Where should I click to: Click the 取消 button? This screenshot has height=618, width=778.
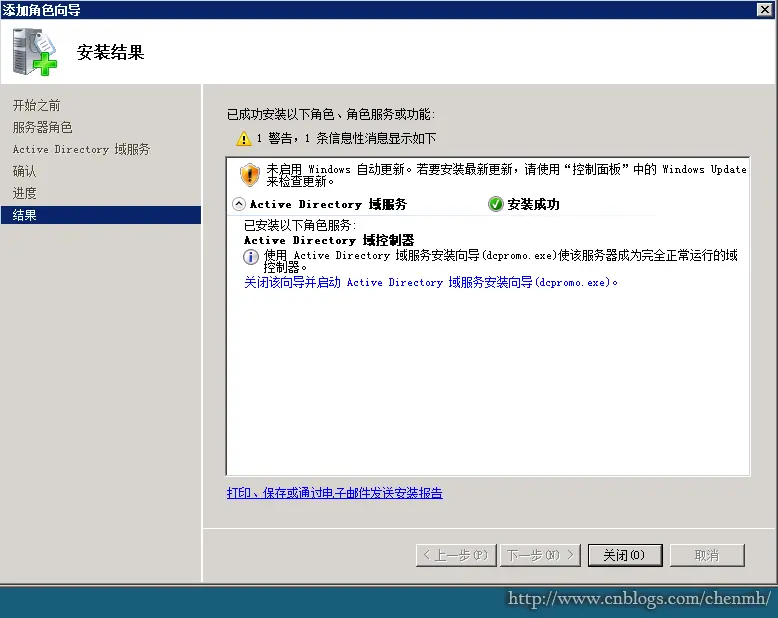(707, 555)
